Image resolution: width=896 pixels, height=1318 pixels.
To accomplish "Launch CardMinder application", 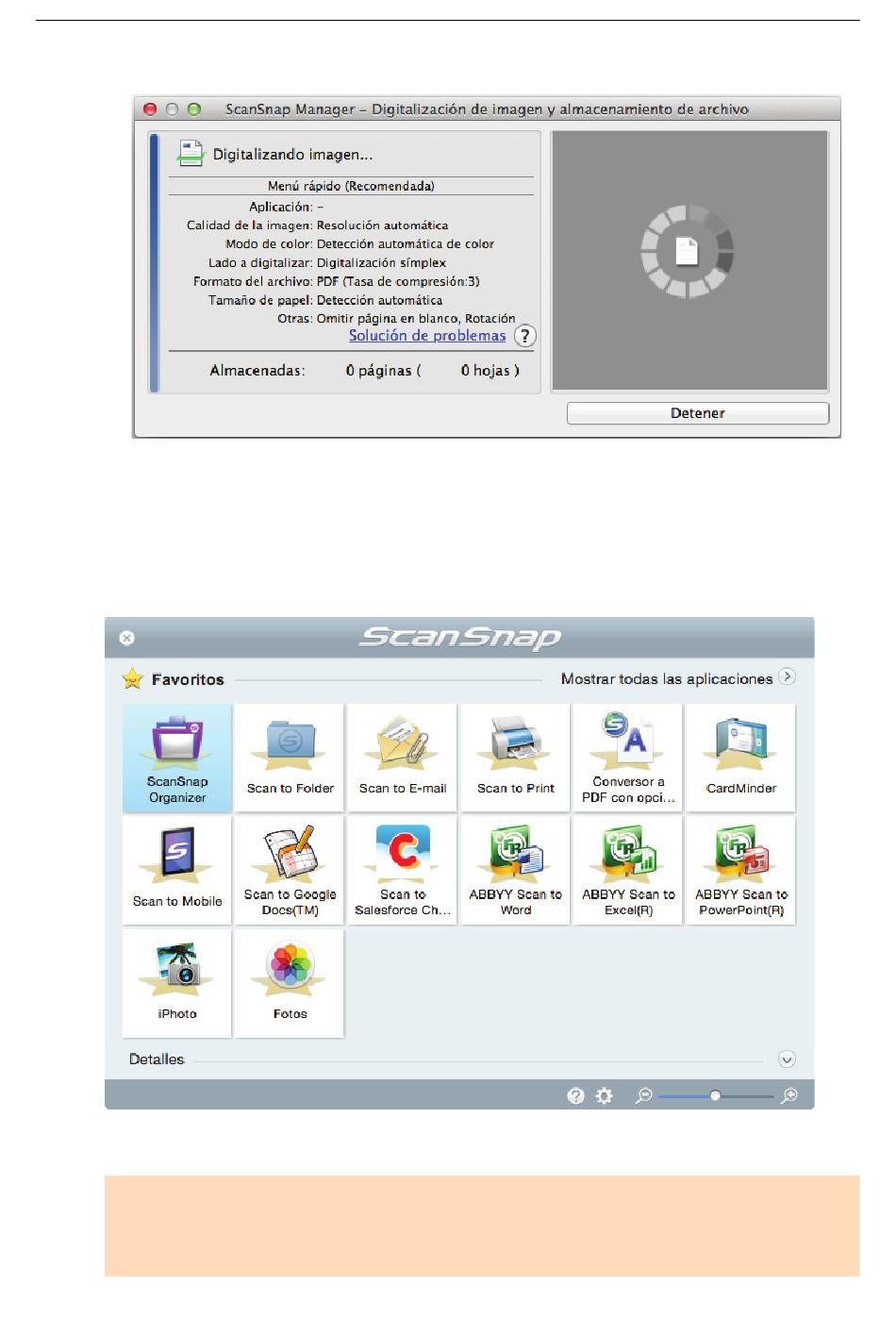I will [741, 758].
